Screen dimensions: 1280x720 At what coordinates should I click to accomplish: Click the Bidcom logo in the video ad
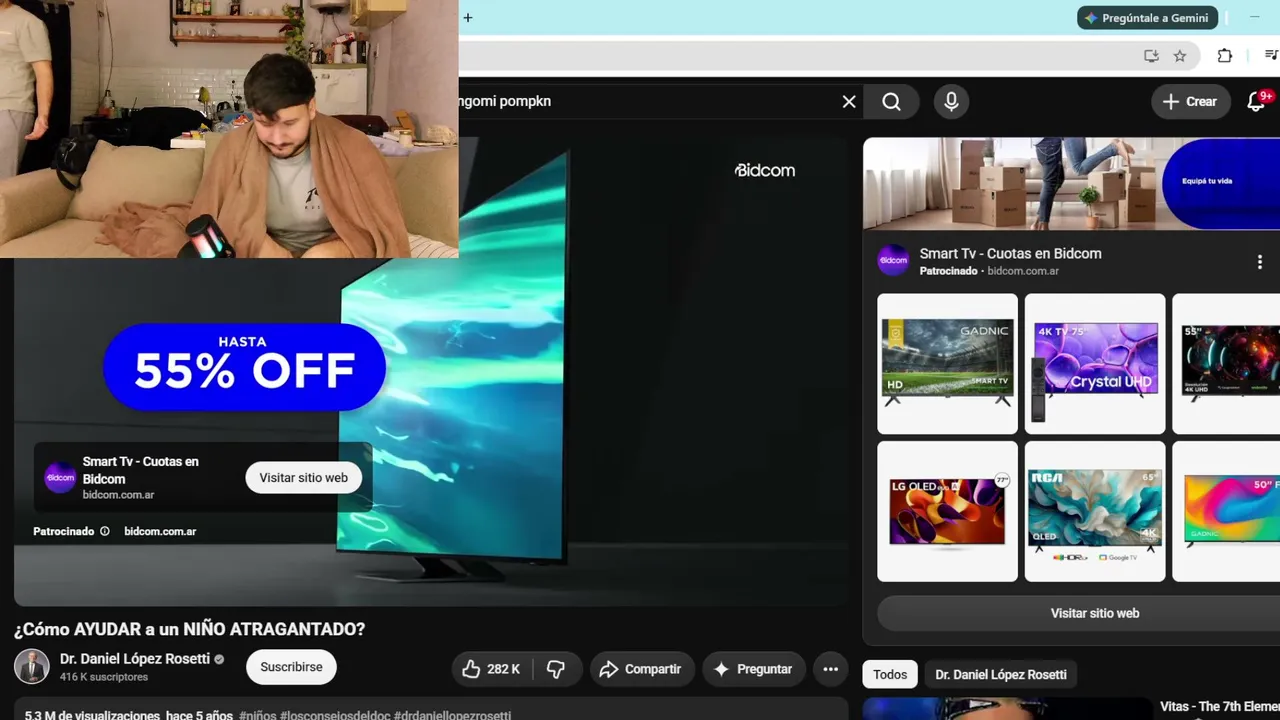coord(765,170)
